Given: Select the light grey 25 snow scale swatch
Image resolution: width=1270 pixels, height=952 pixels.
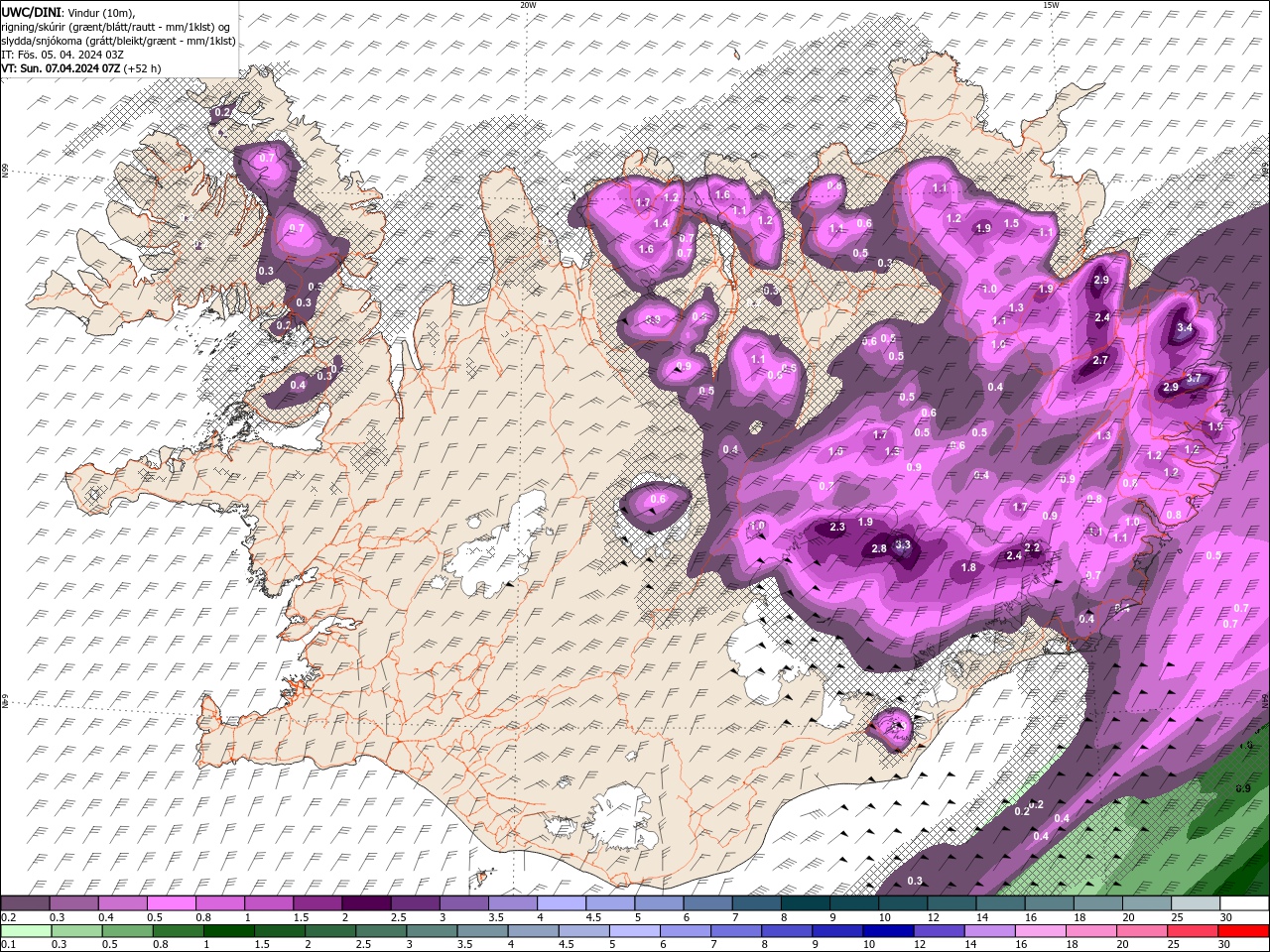Looking at the screenshot, I should click(1195, 903).
